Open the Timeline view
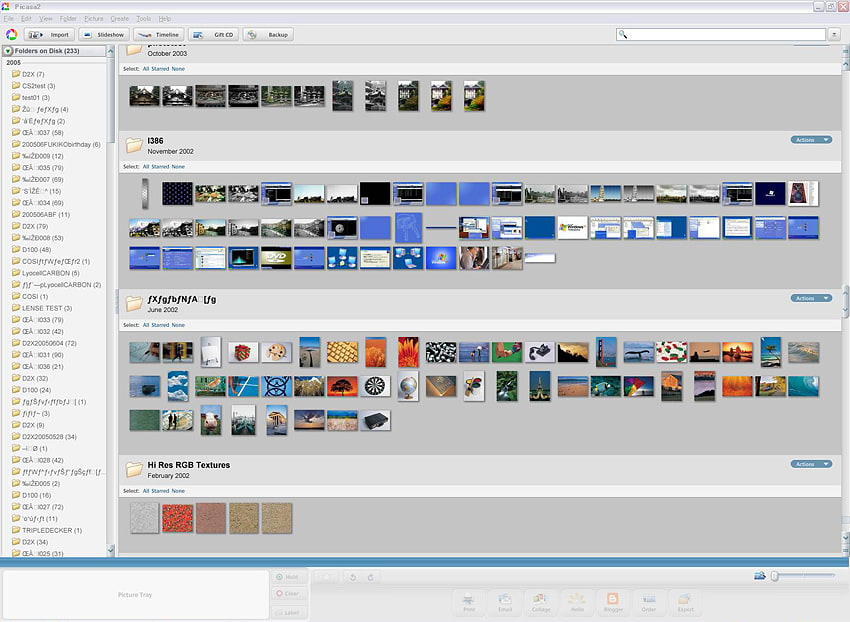This screenshot has width=850, height=622. pos(159,35)
